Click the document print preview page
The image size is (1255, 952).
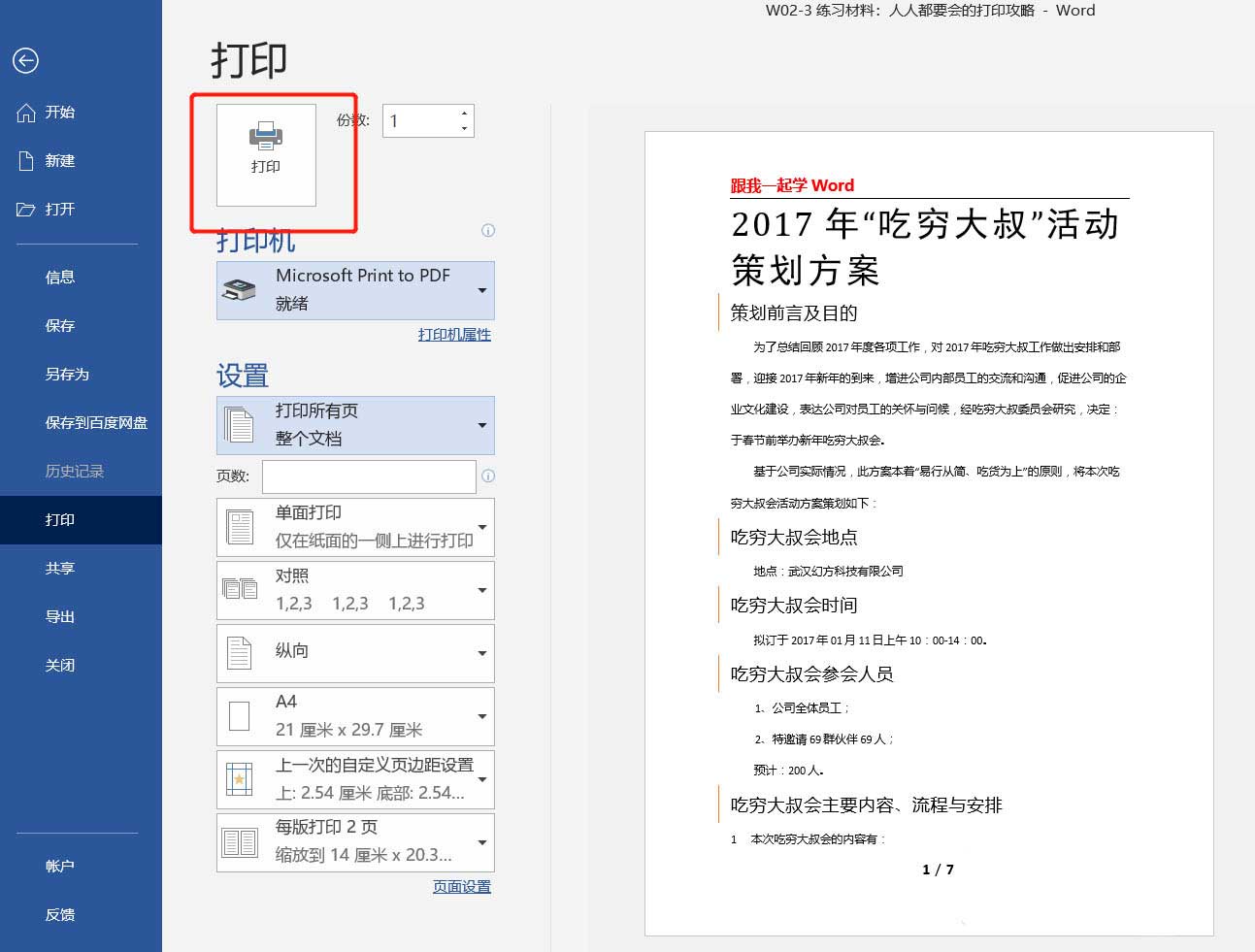(x=929, y=534)
